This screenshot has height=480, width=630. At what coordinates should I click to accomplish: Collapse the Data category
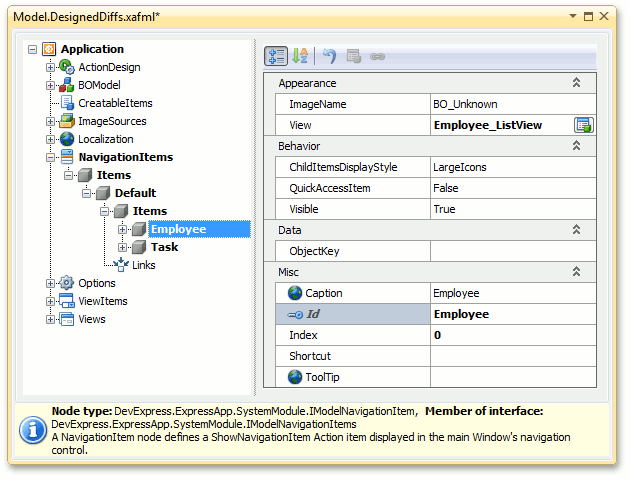tap(576, 230)
